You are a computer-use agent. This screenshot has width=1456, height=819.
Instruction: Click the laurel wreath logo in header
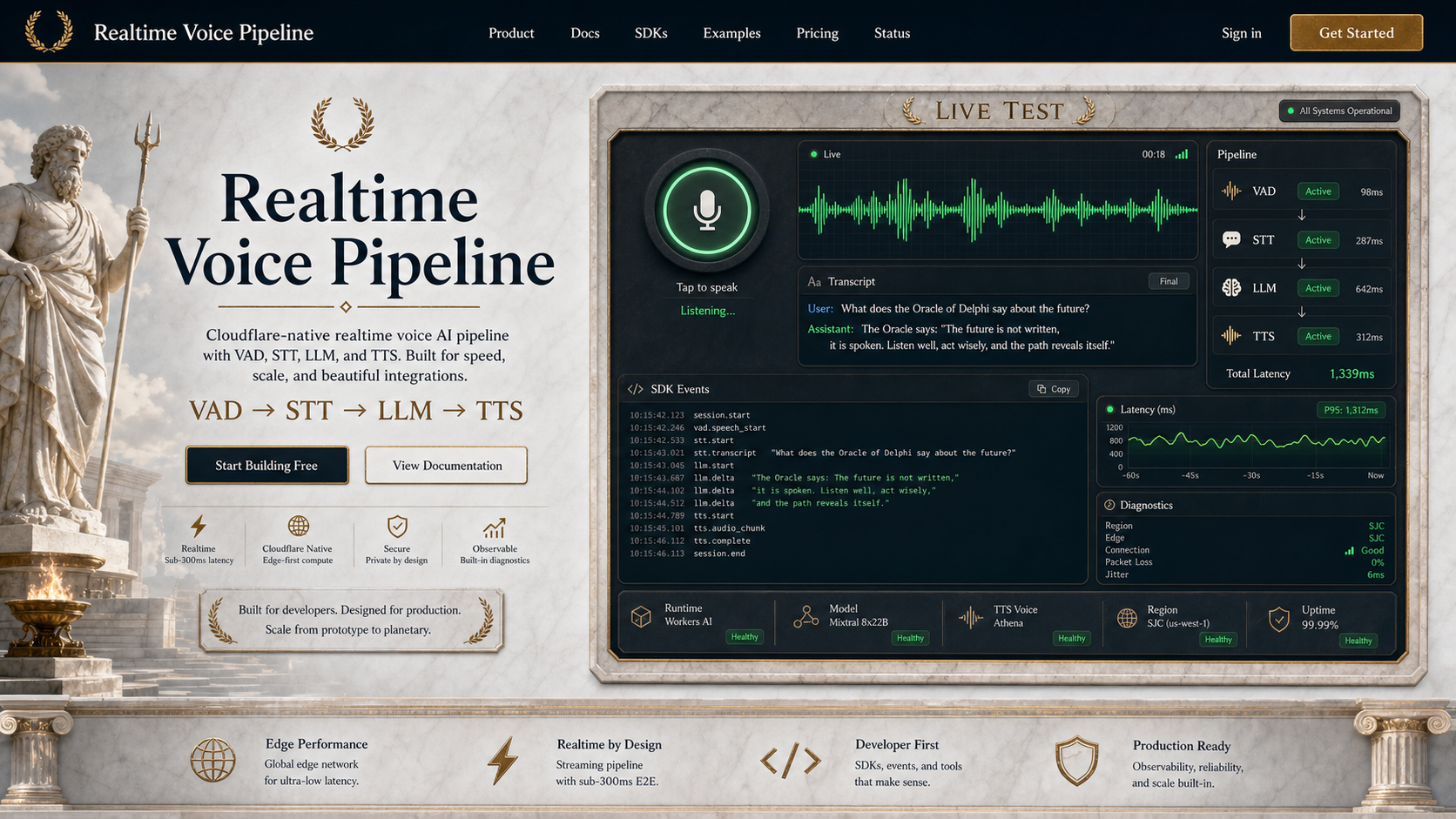(x=48, y=31)
